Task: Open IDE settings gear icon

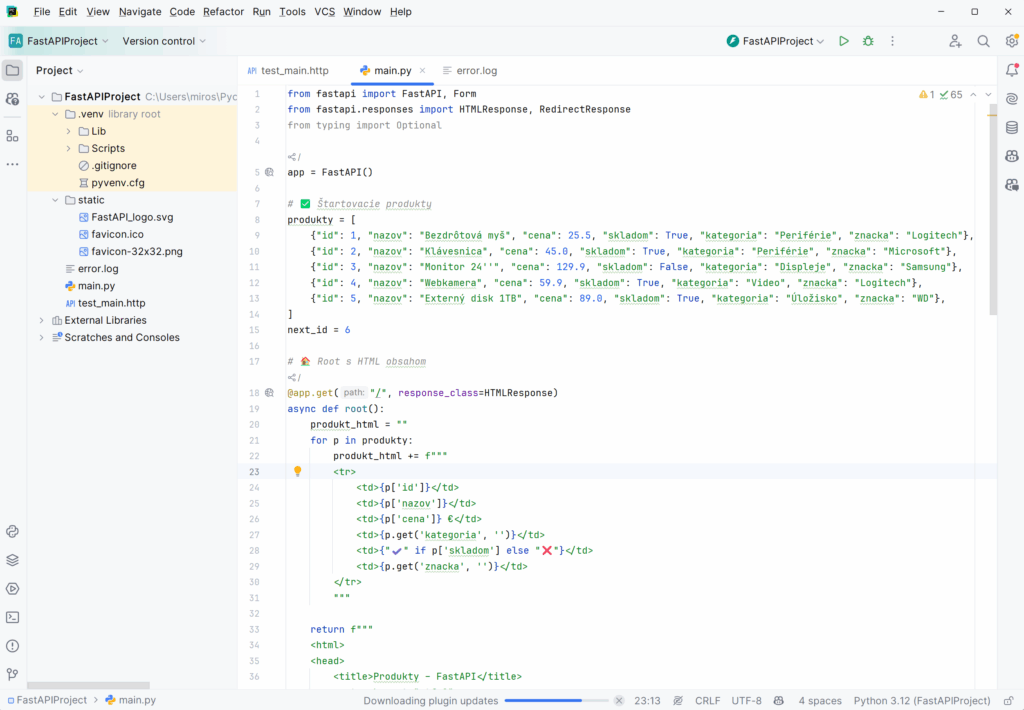Action: tap(1012, 41)
